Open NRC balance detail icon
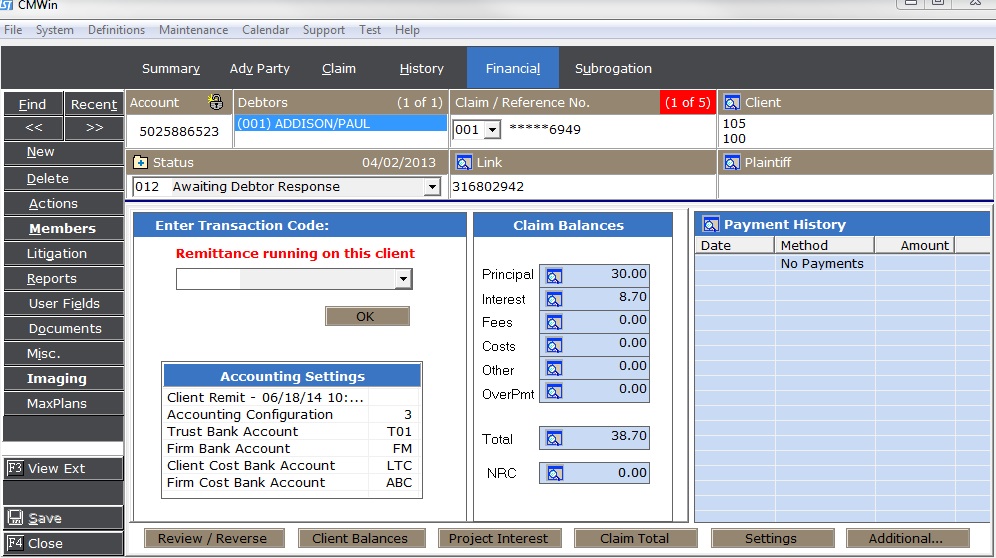 (x=553, y=473)
